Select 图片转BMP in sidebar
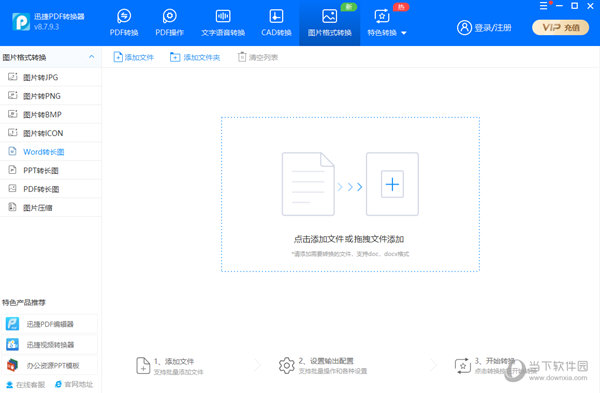Image resolution: width=600 pixels, height=393 pixels. (x=51, y=114)
